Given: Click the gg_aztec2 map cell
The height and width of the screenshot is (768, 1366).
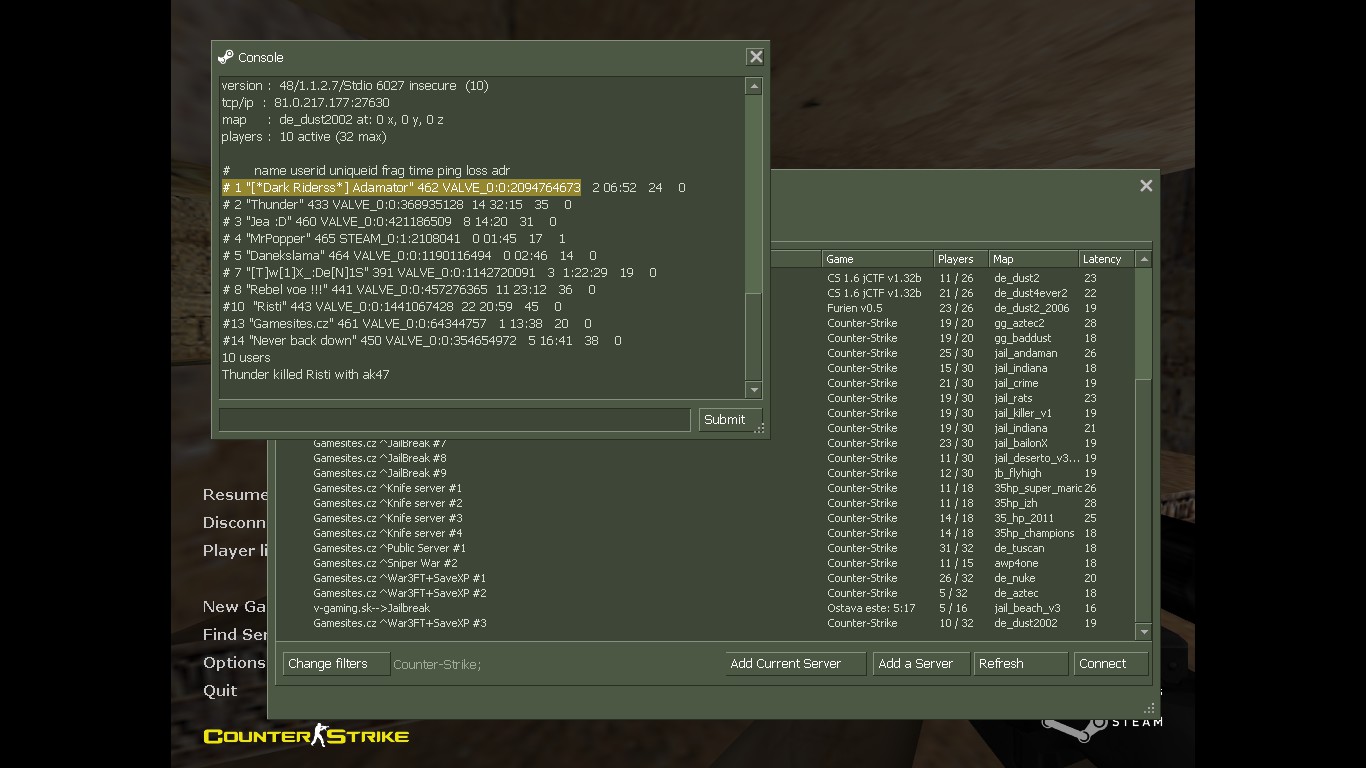Looking at the screenshot, I should coord(1019,323).
